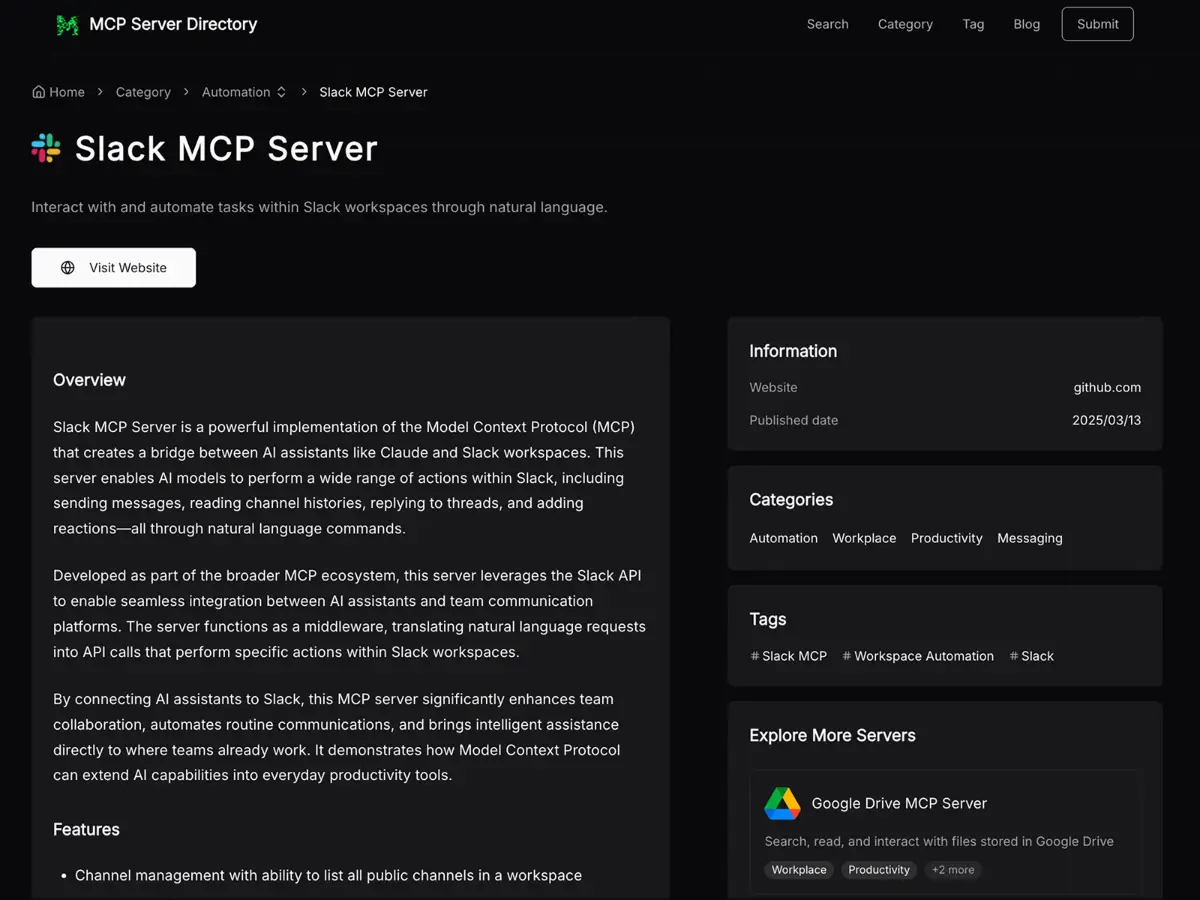Click the Messaging category link
The image size is (1200, 900).
(1029, 538)
